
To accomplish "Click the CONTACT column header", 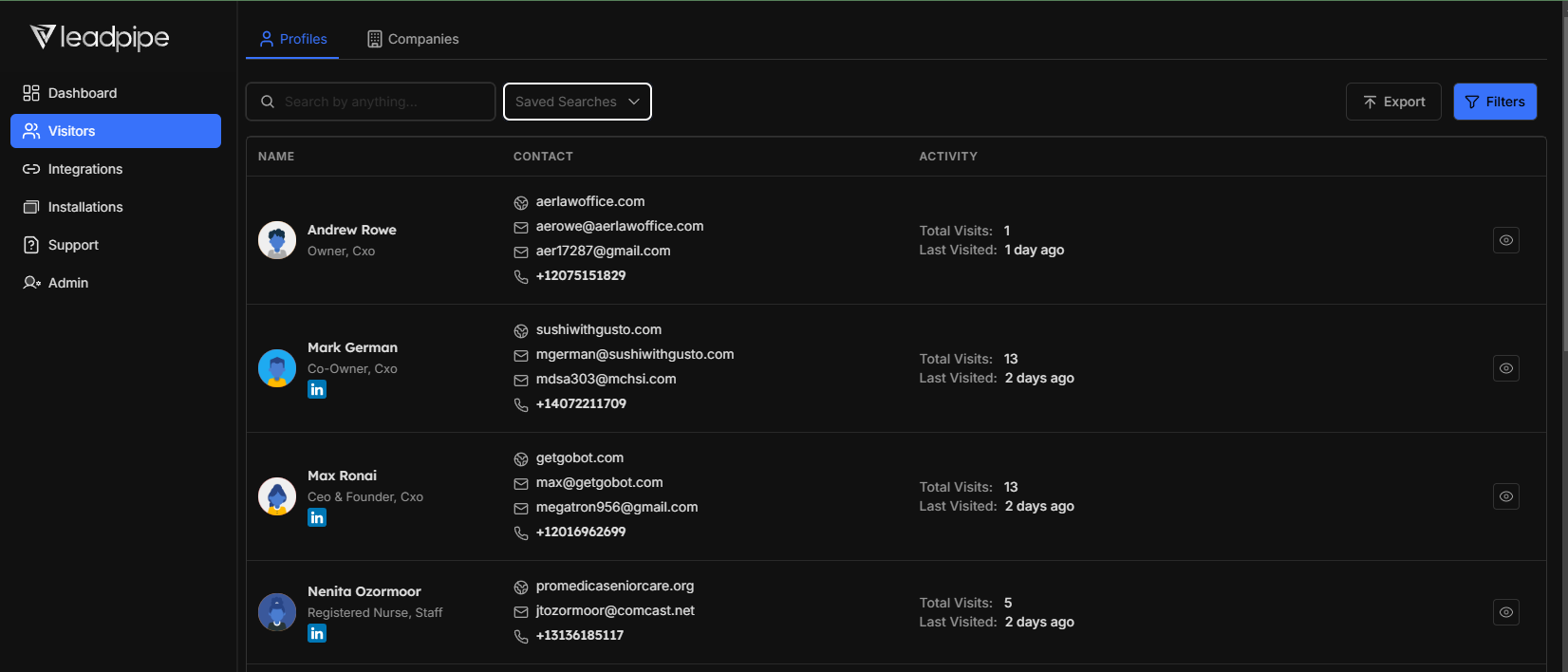I will coord(543,157).
